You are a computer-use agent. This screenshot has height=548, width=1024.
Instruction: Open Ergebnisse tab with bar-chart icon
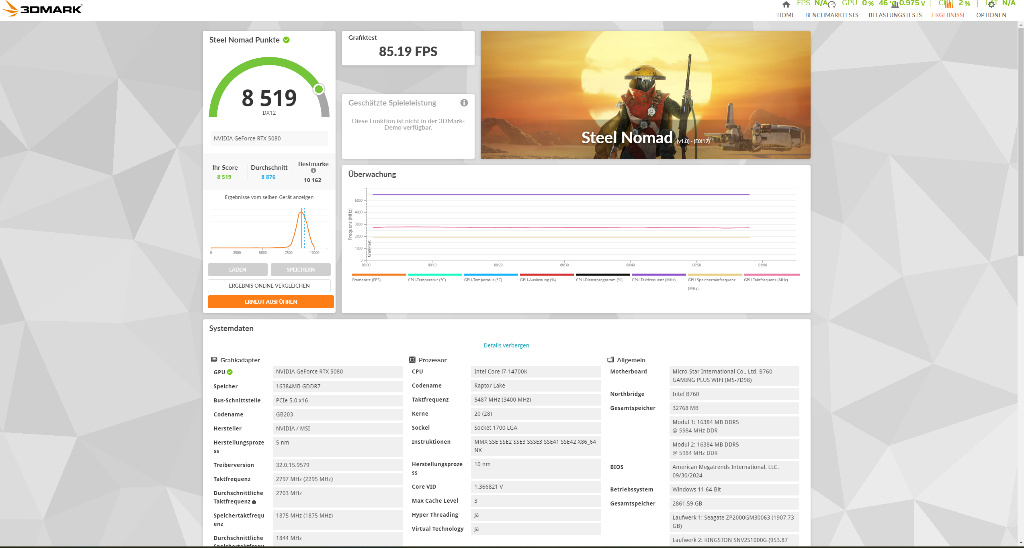click(948, 5)
